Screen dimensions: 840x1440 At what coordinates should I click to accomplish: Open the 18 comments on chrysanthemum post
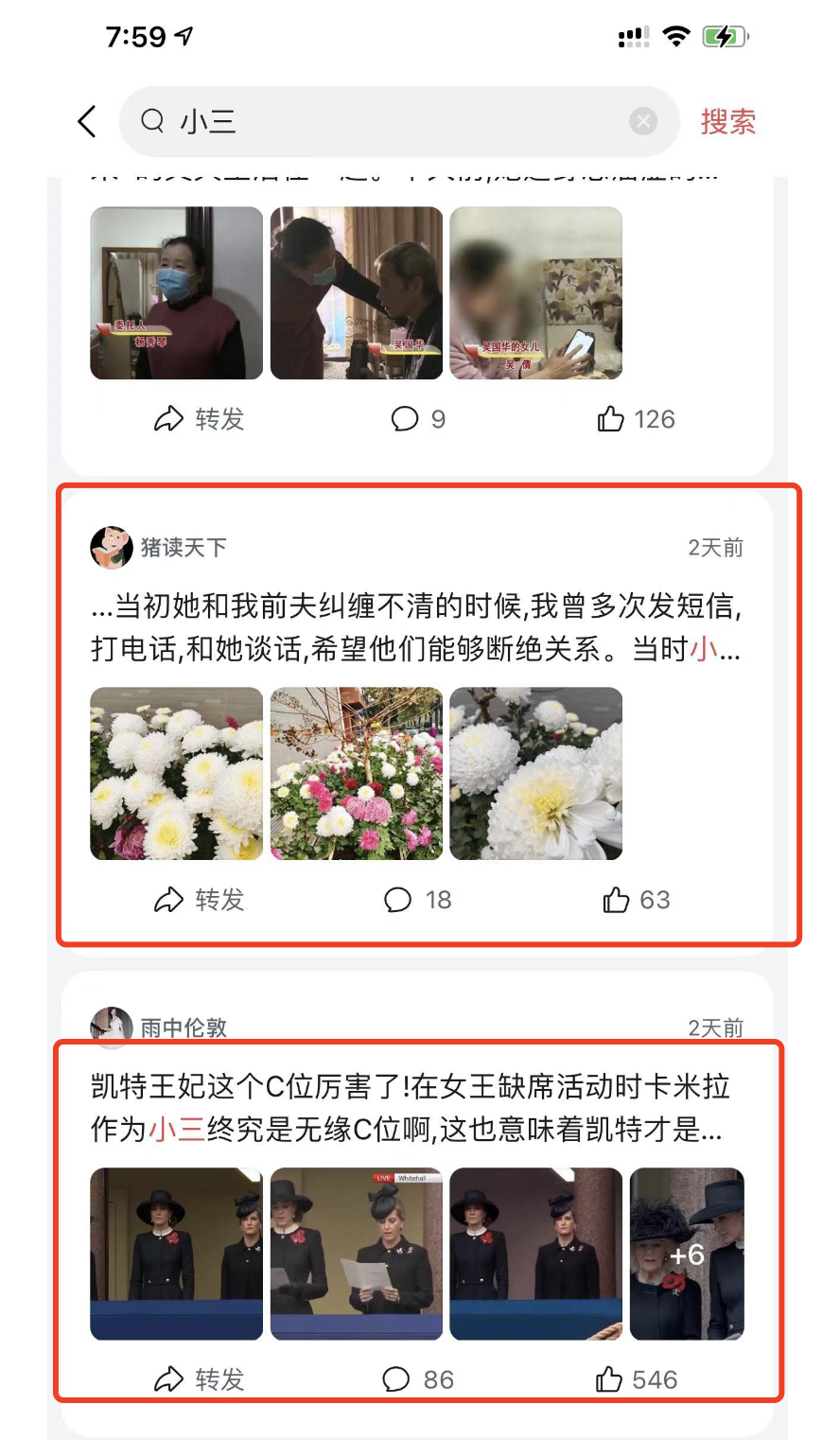pyautogui.click(x=417, y=900)
